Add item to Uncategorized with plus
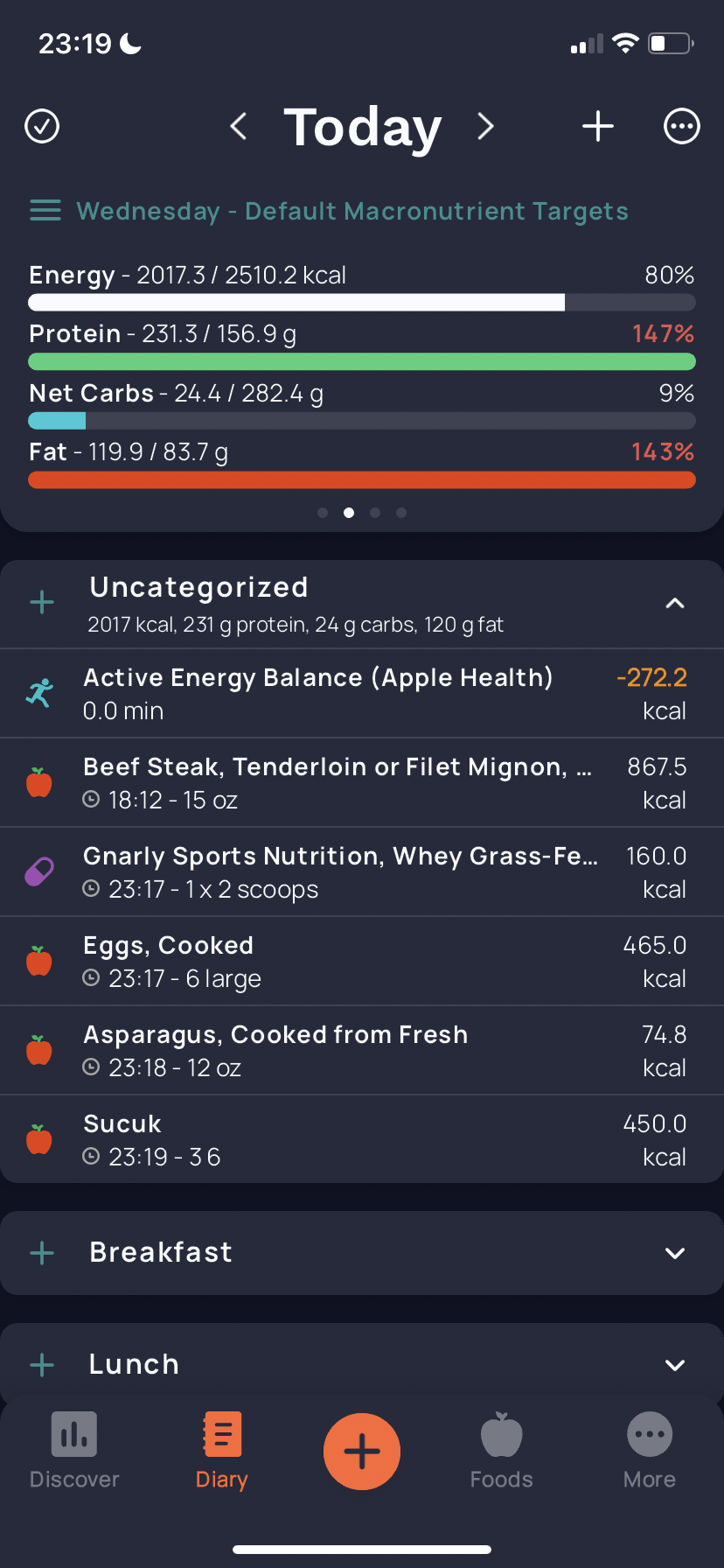This screenshot has width=724, height=1568. [x=42, y=602]
